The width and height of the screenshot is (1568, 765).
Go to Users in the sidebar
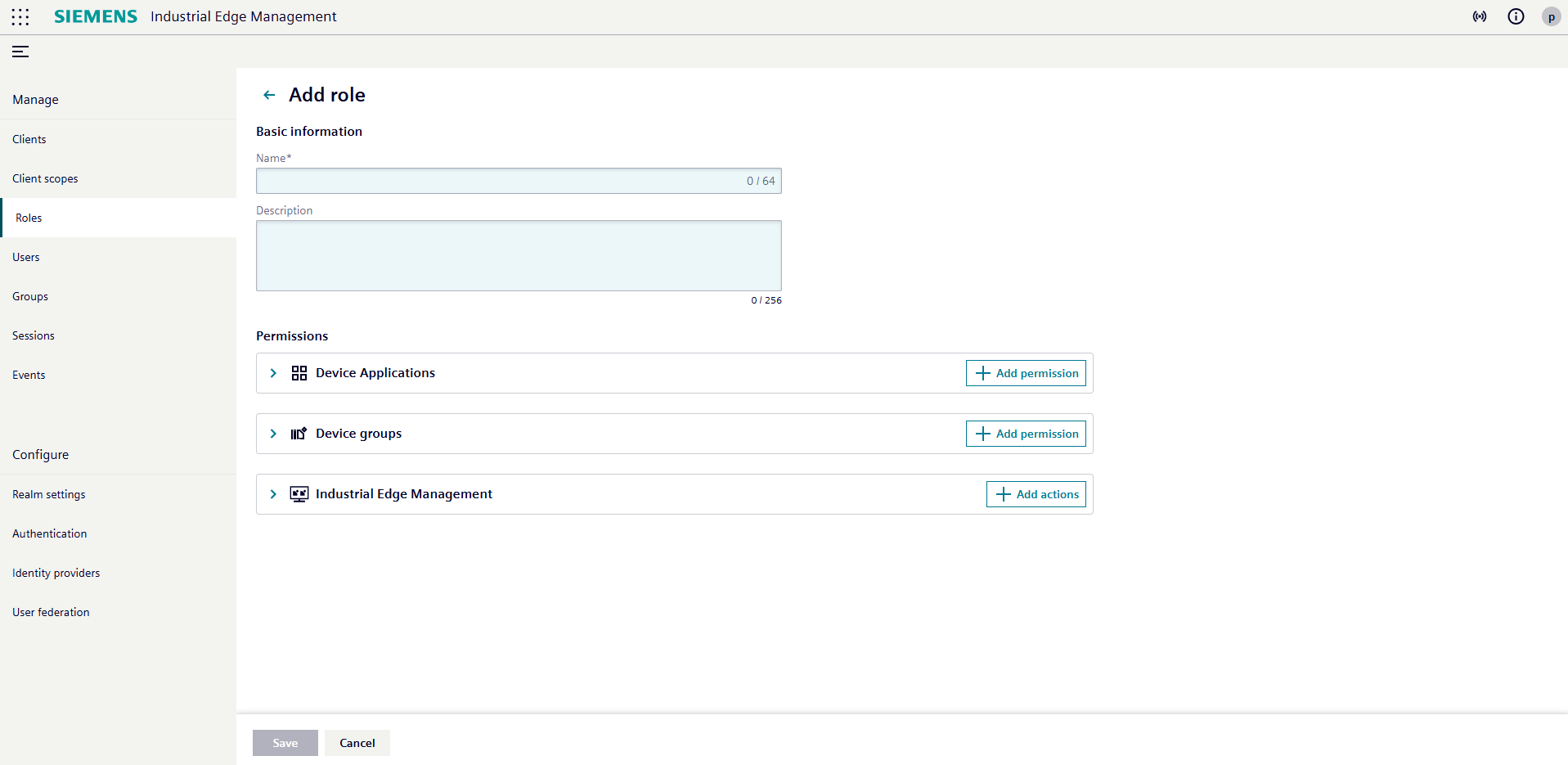tap(26, 257)
